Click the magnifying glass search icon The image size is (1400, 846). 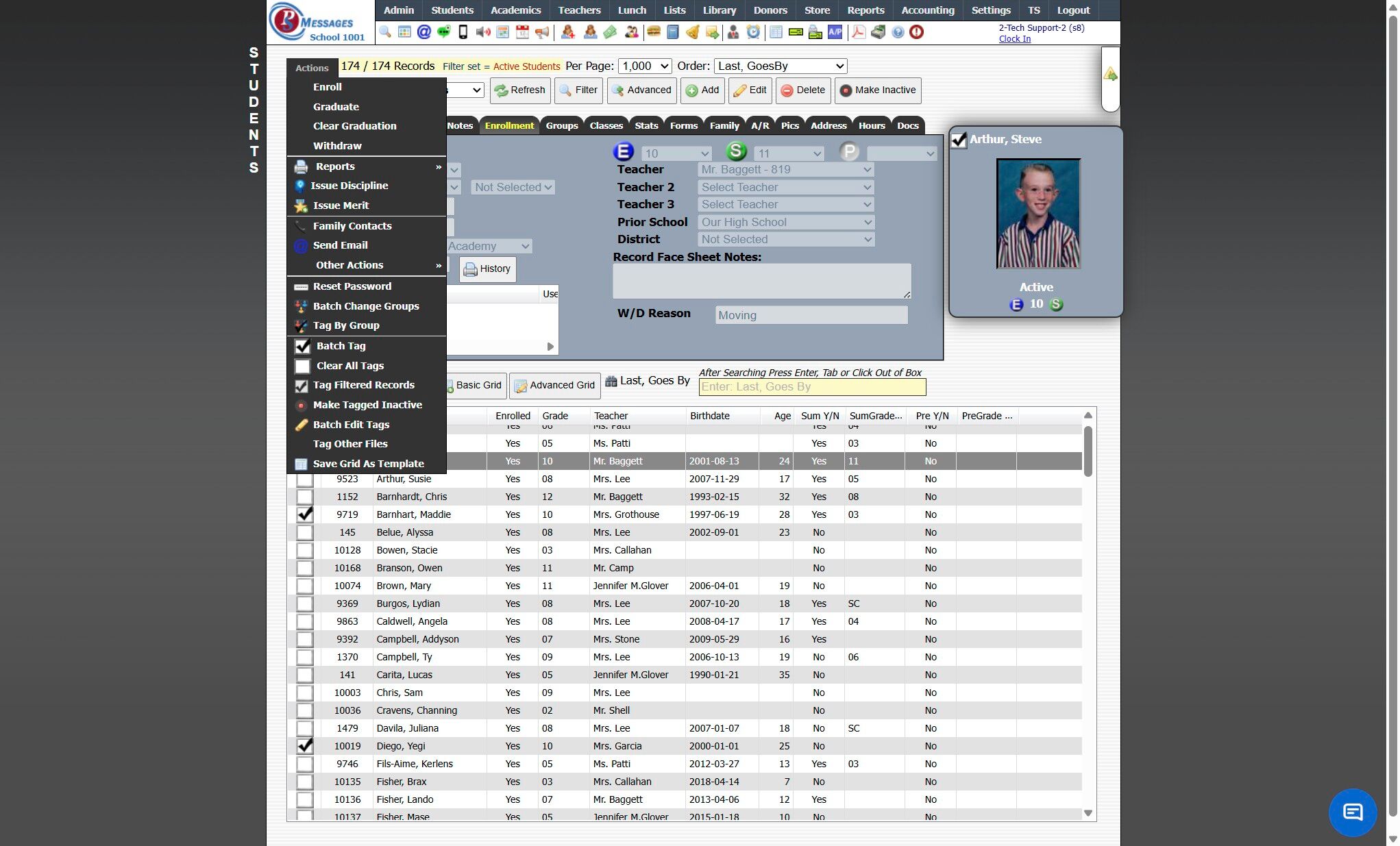pyautogui.click(x=385, y=32)
